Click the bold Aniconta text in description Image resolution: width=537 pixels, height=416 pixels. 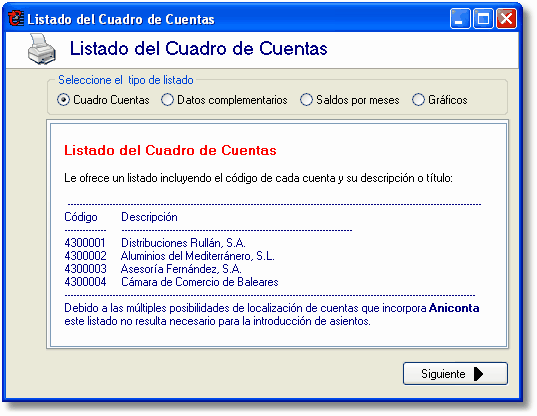[454, 308]
